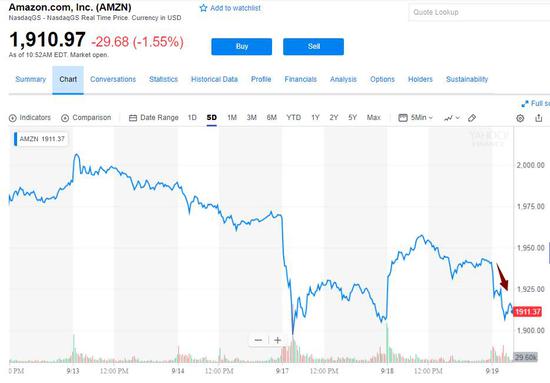Click the blue Buy button
Screen dimensions: 550x383
[242, 47]
